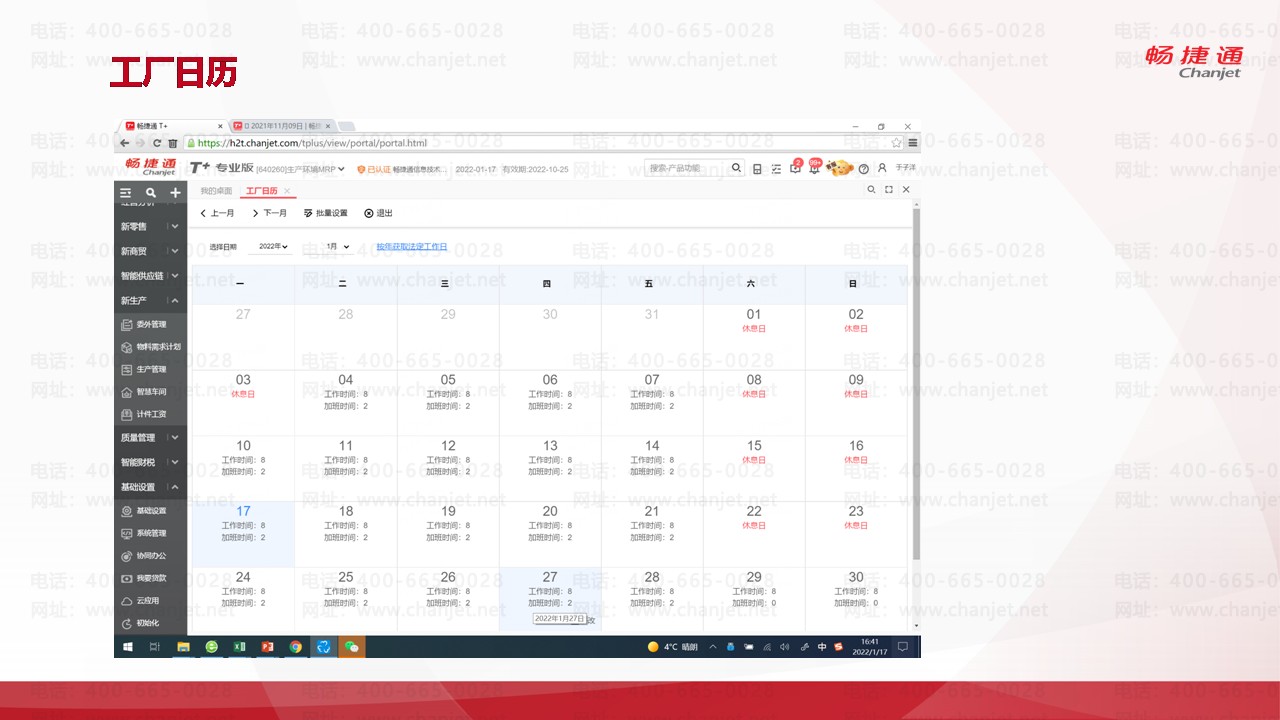
Task: Open Excel from the taskbar
Action: (240, 647)
